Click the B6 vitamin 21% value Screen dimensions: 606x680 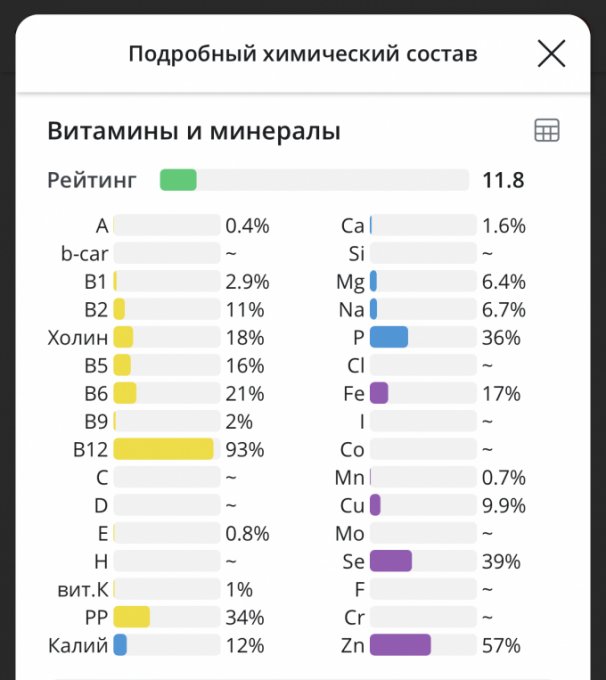(245, 394)
